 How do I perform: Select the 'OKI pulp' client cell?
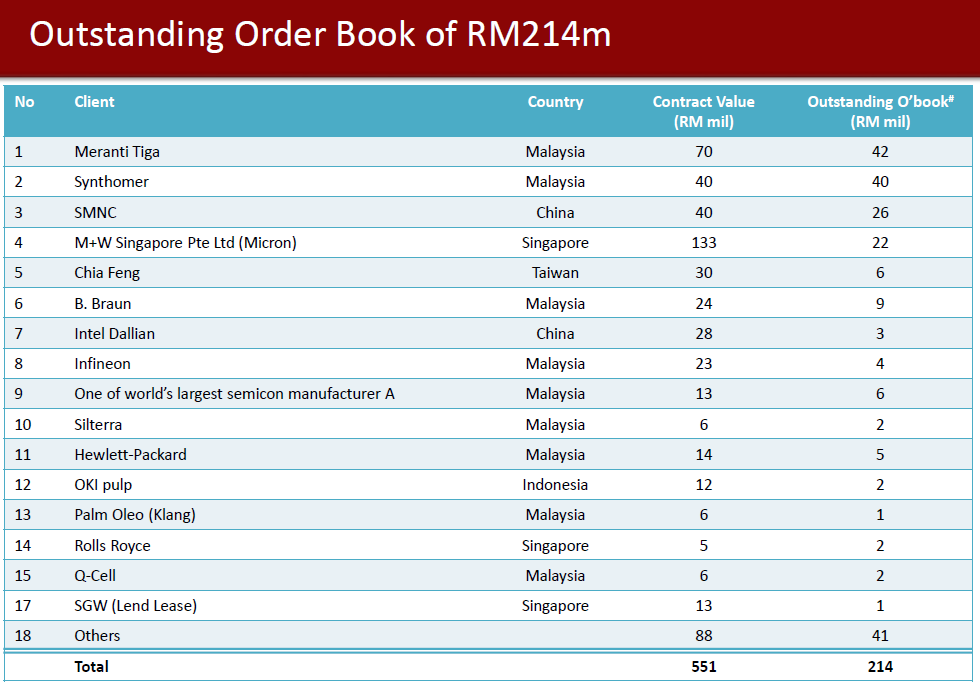click(x=103, y=485)
